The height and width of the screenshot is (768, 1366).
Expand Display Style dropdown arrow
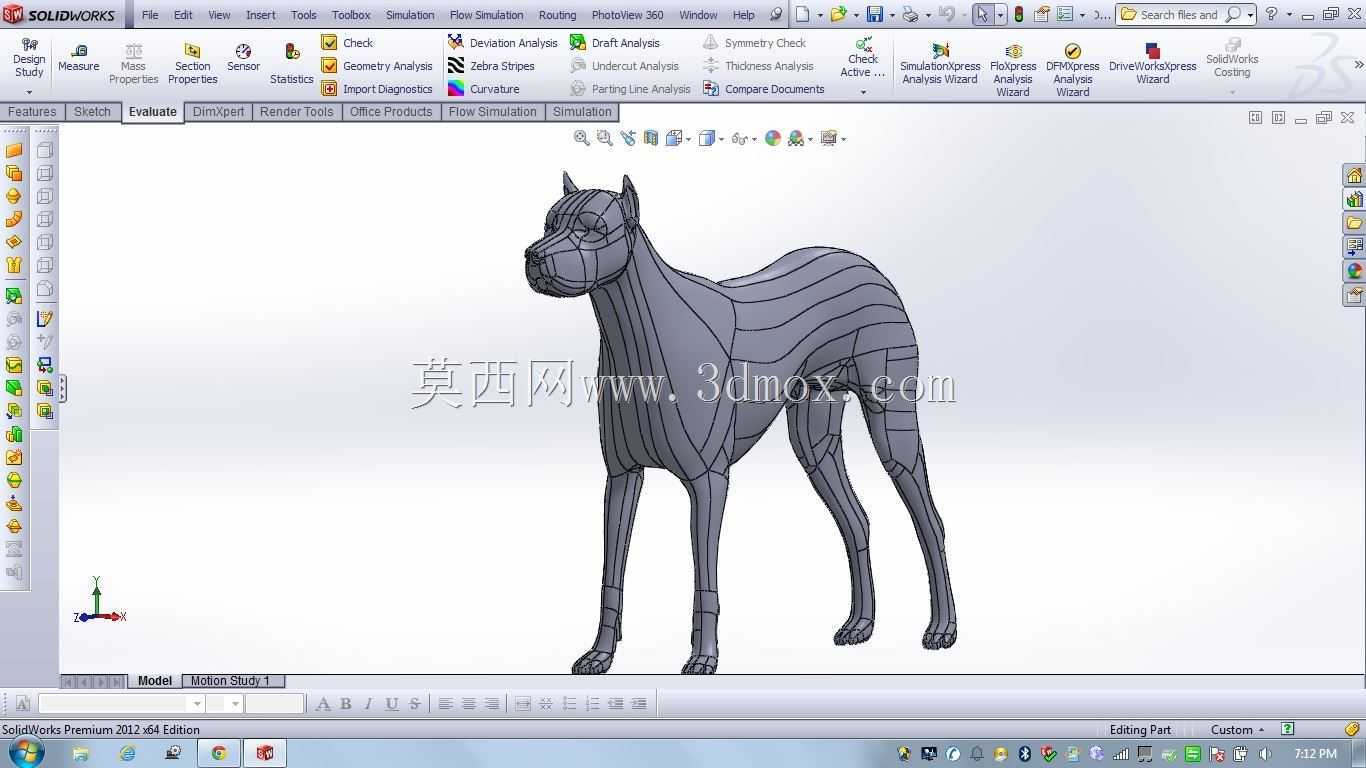722,139
